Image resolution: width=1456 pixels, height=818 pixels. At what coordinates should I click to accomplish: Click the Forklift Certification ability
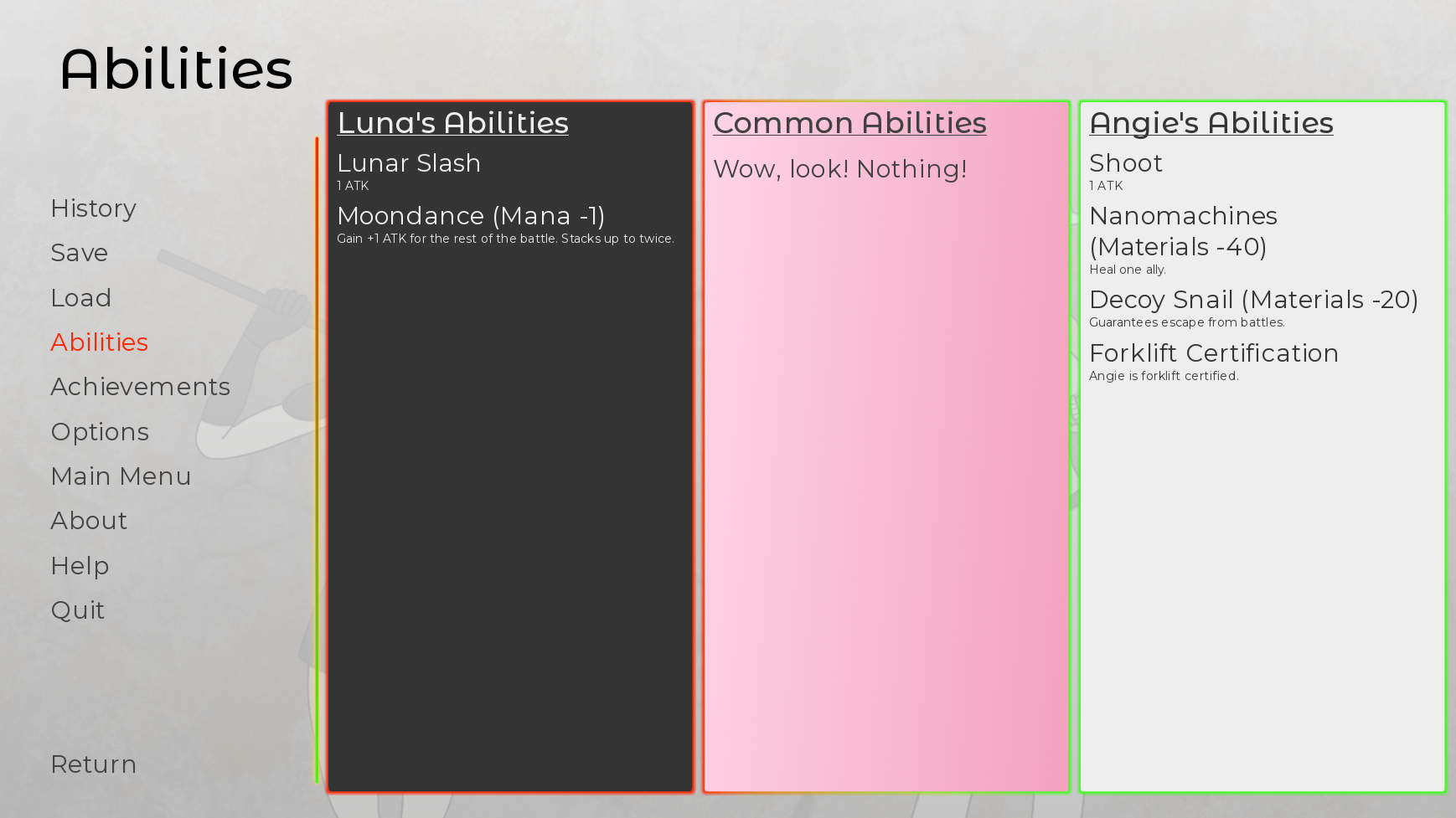[x=1214, y=353]
